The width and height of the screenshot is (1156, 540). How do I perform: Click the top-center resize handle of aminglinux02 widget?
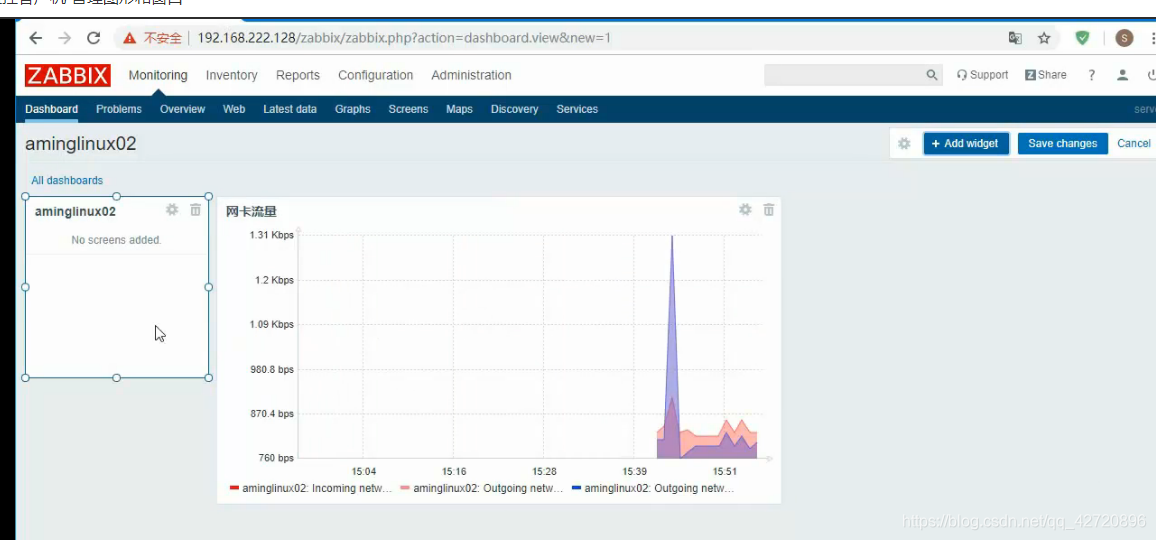point(116,196)
